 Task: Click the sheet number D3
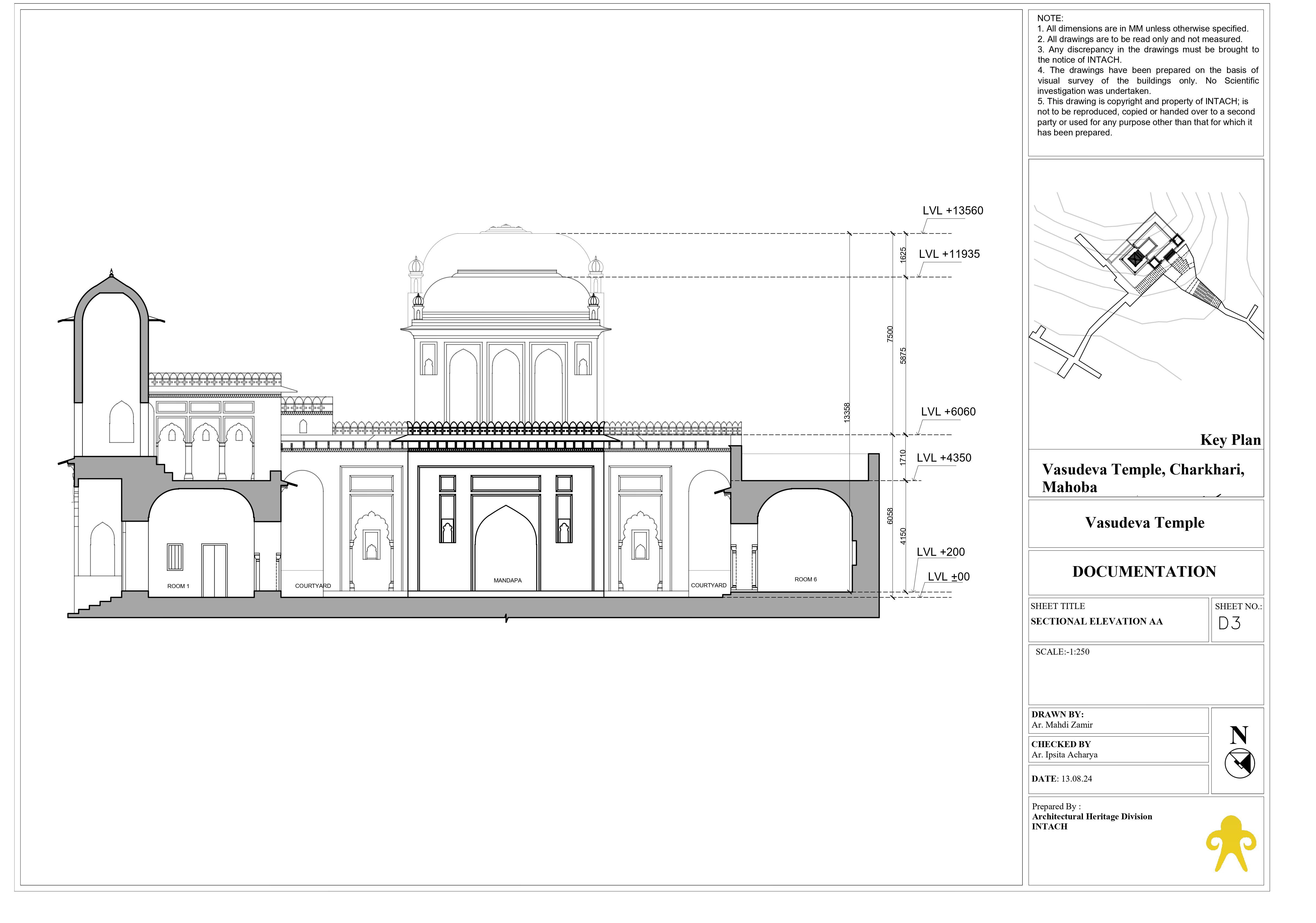(x=1229, y=623)
